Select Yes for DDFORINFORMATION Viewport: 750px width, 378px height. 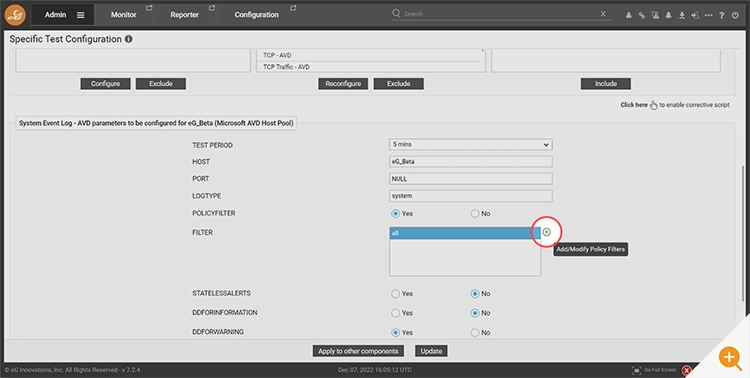[x=395, y=313]
